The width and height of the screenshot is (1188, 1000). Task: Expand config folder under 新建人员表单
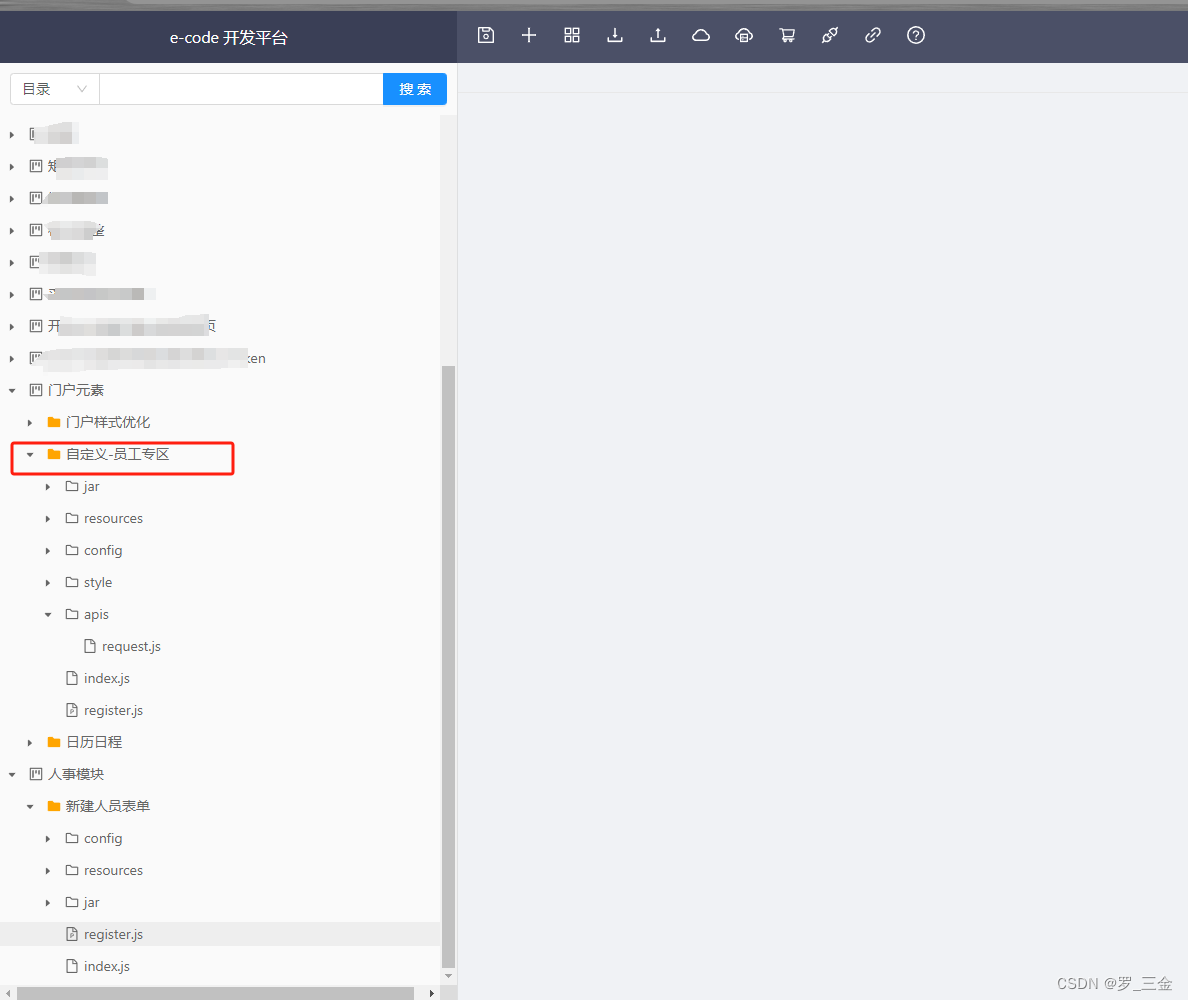tap(48, 839)
